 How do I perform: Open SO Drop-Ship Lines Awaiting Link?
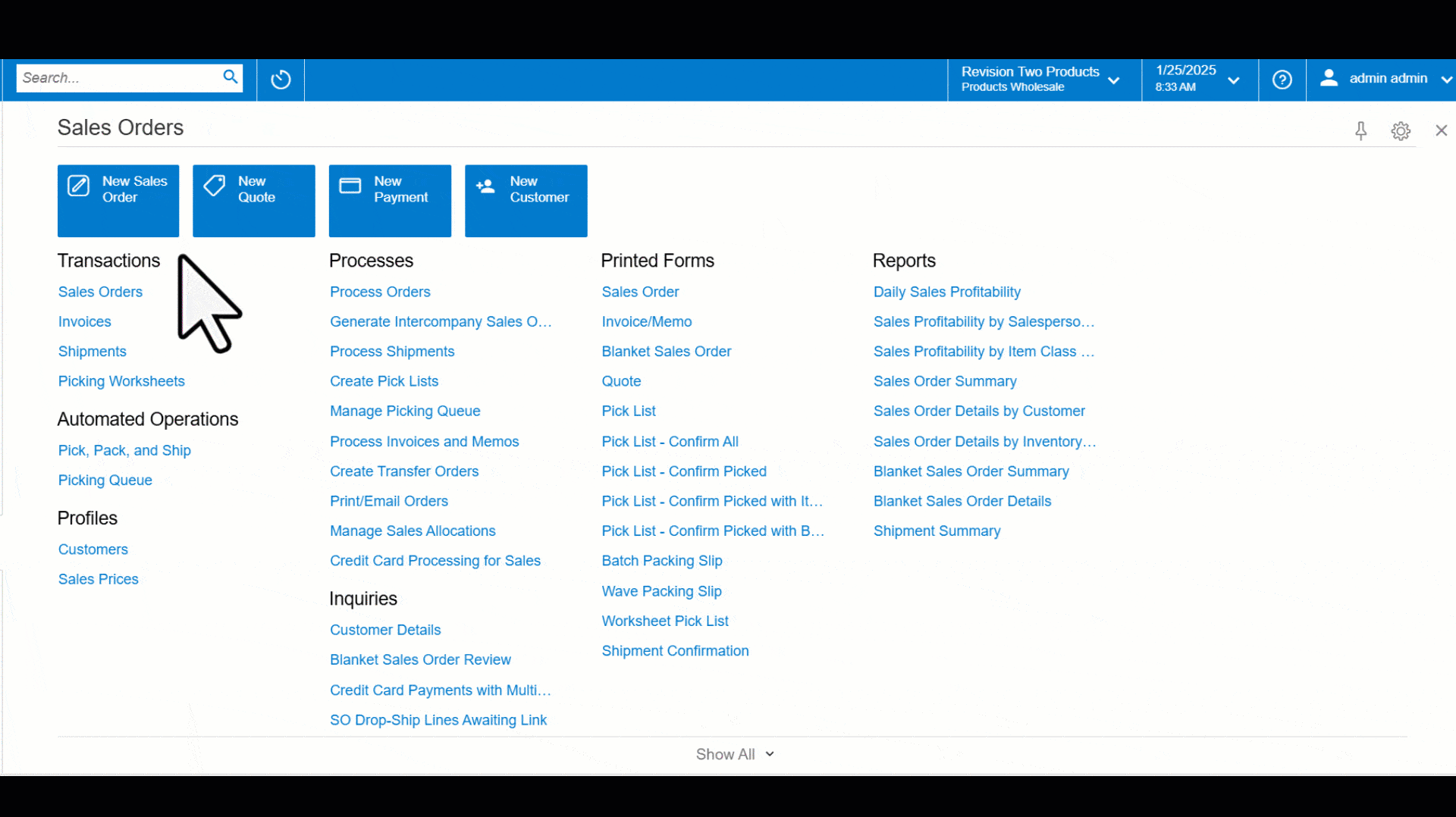click(x=438, y=720)
